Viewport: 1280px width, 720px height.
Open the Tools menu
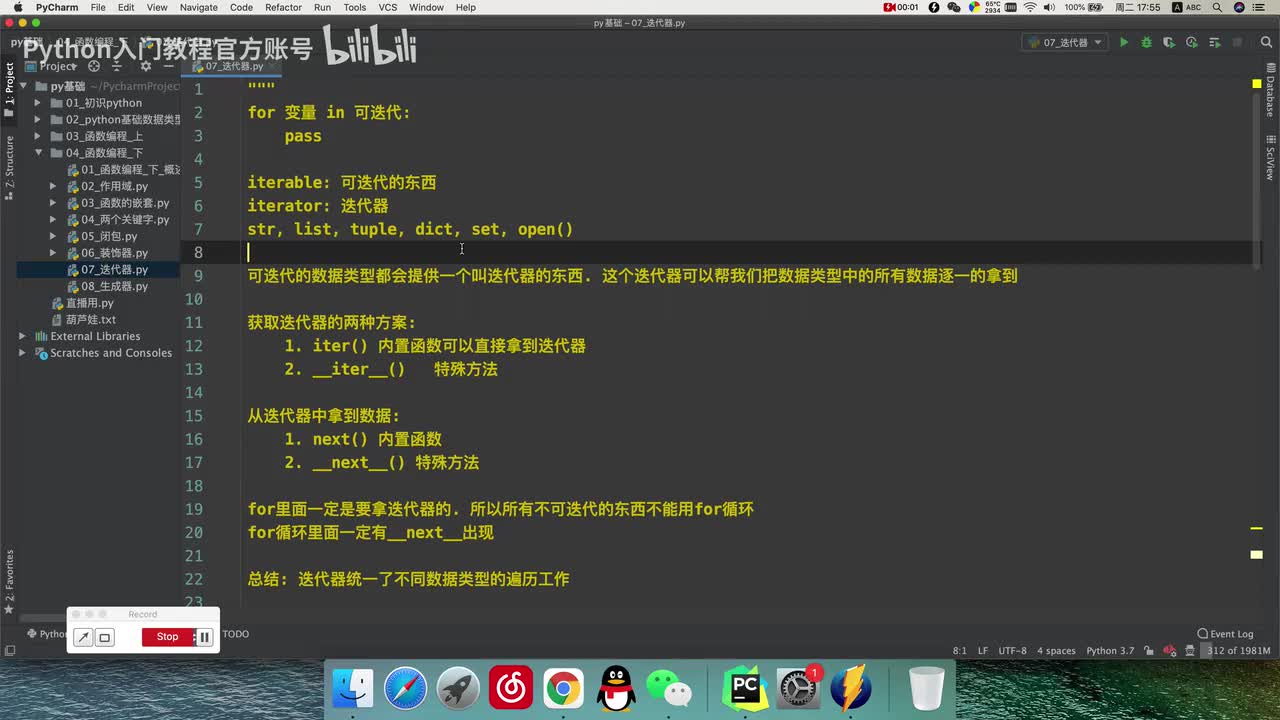coord(355,7)
